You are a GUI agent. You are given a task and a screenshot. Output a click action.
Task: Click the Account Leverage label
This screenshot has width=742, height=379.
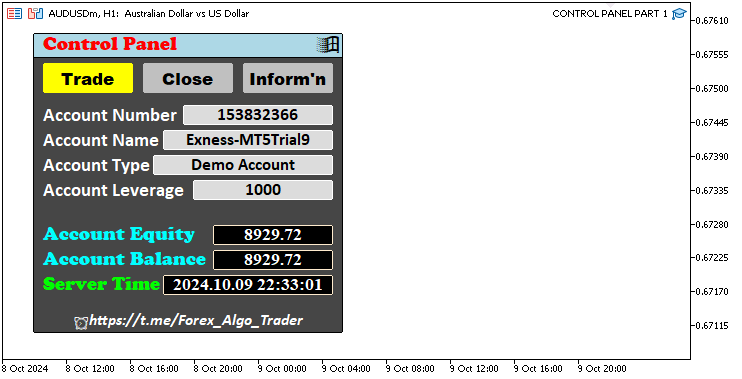point(114,191)
